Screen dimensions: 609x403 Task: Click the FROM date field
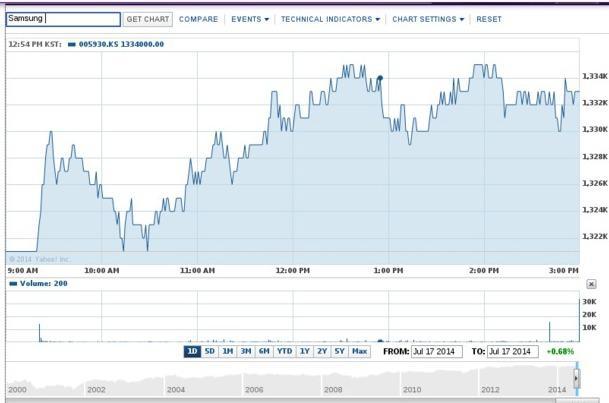[x=437, y=352]
